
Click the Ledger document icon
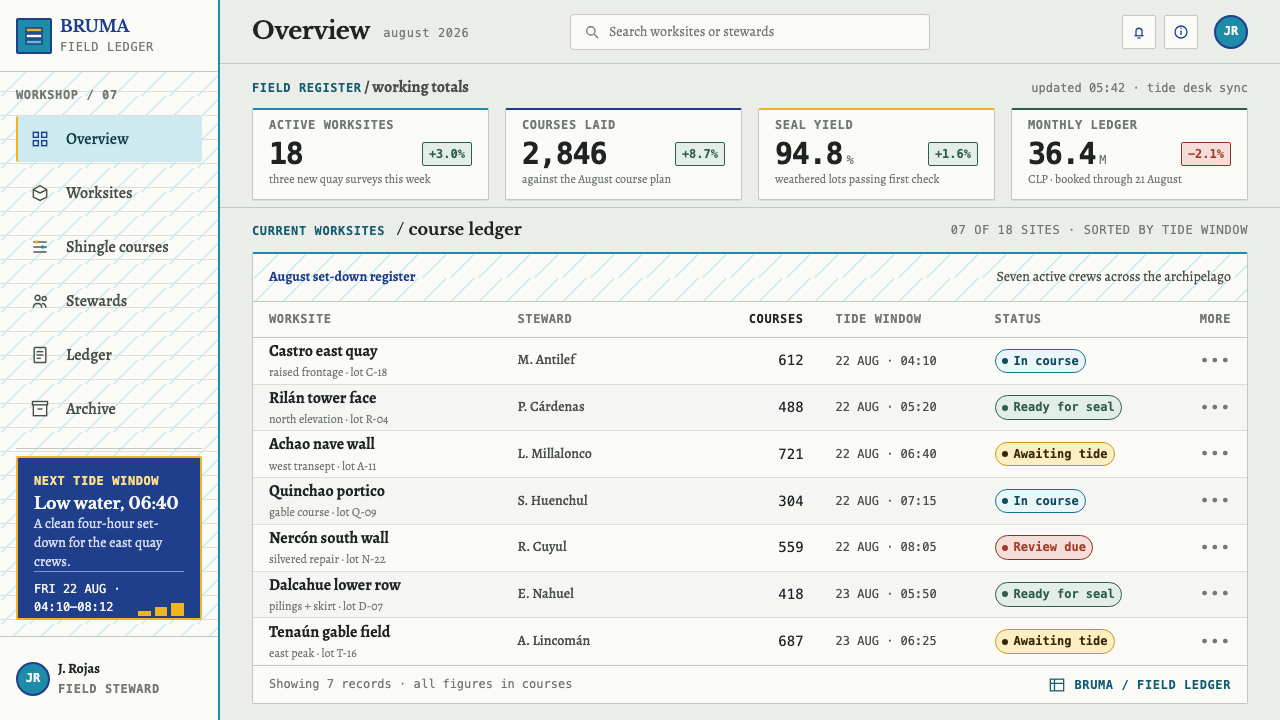click(40, 355)
